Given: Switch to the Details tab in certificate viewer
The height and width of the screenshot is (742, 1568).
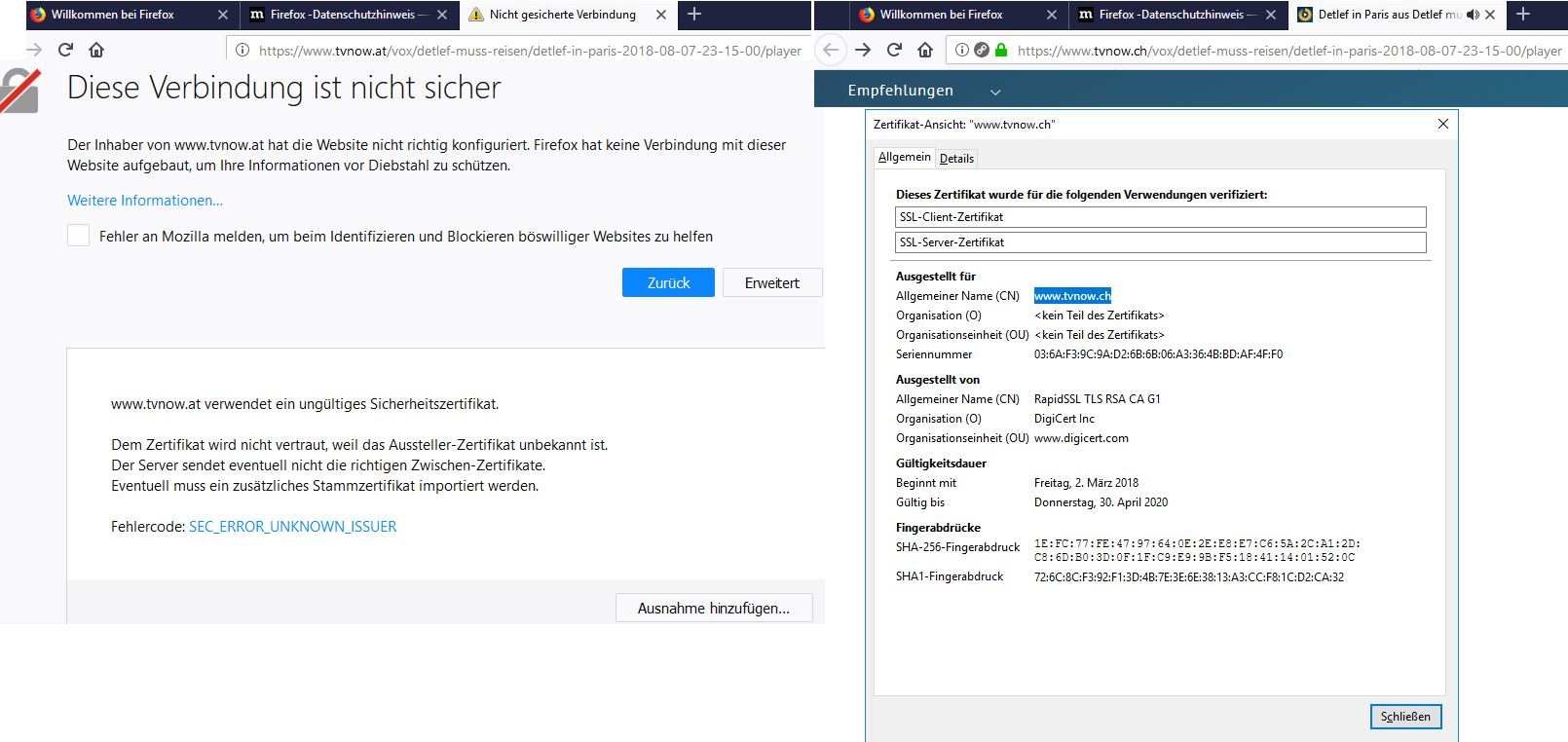Looking at the screenshot, I should [x=956, y=159].
